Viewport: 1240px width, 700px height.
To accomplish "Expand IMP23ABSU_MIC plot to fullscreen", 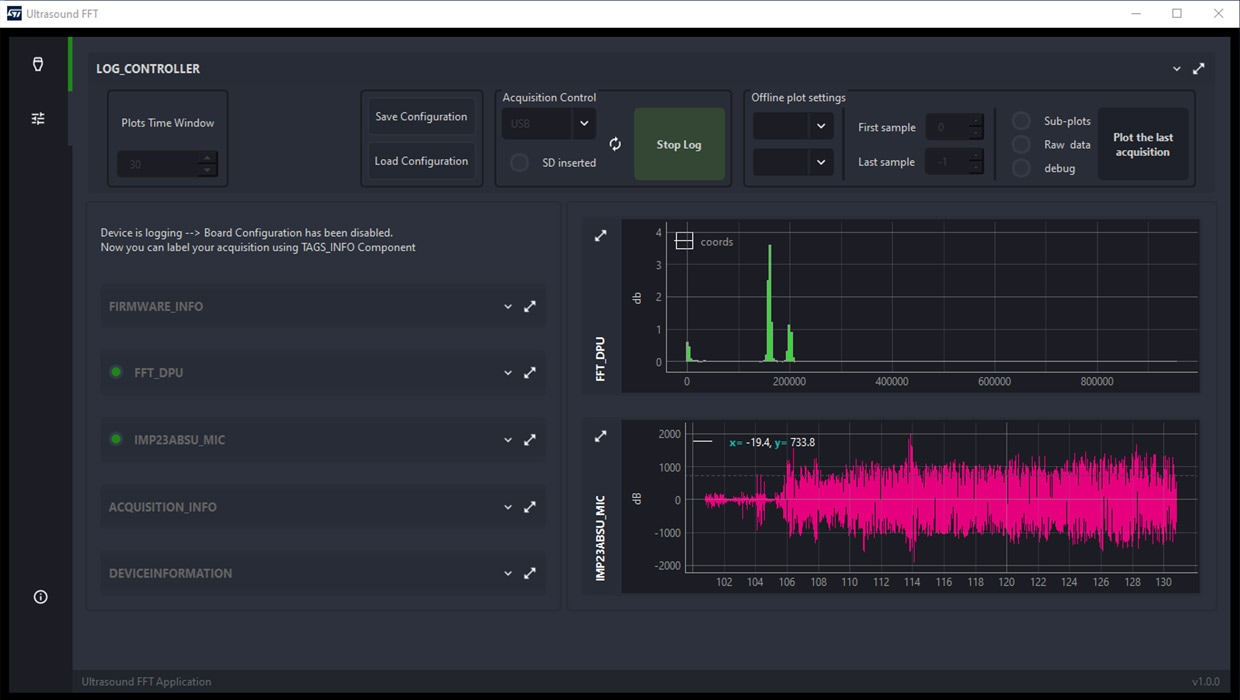I will 600,436.
